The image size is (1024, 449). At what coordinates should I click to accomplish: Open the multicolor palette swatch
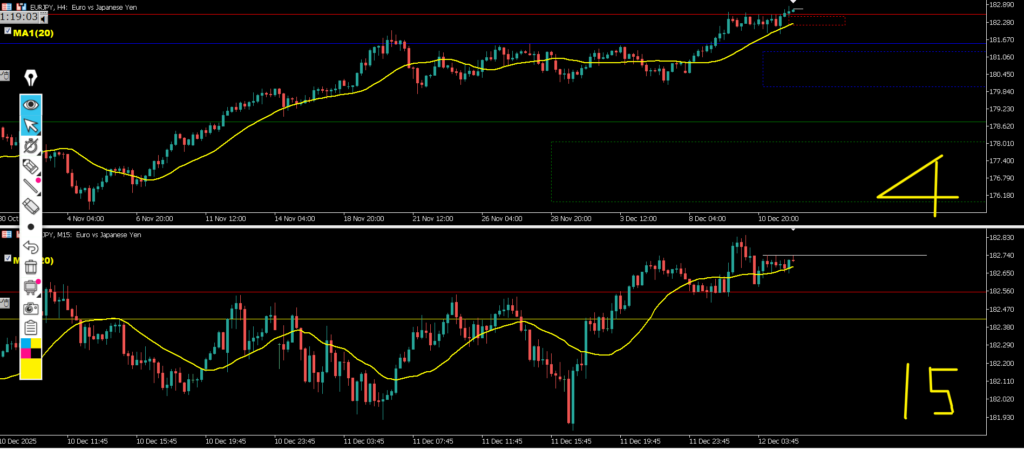coord(30,347)
